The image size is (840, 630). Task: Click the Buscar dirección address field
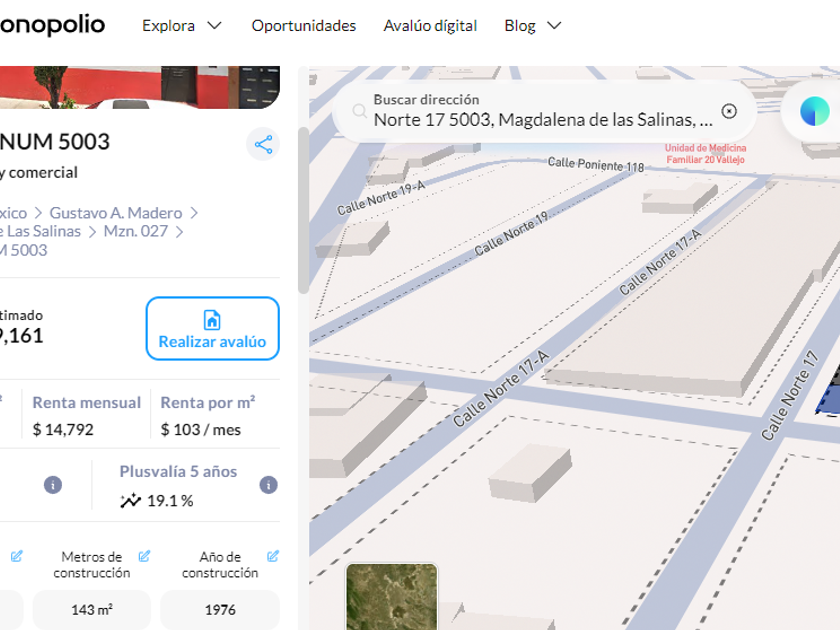tap(543, 111)
